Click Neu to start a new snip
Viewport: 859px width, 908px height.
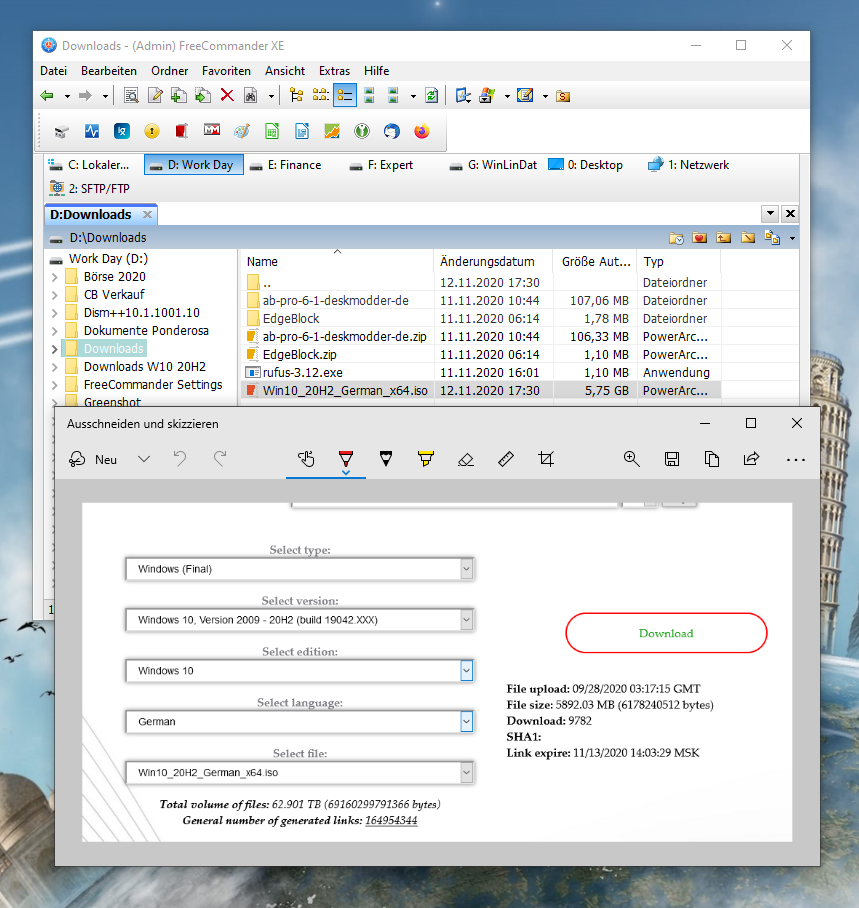pos(93,459)
